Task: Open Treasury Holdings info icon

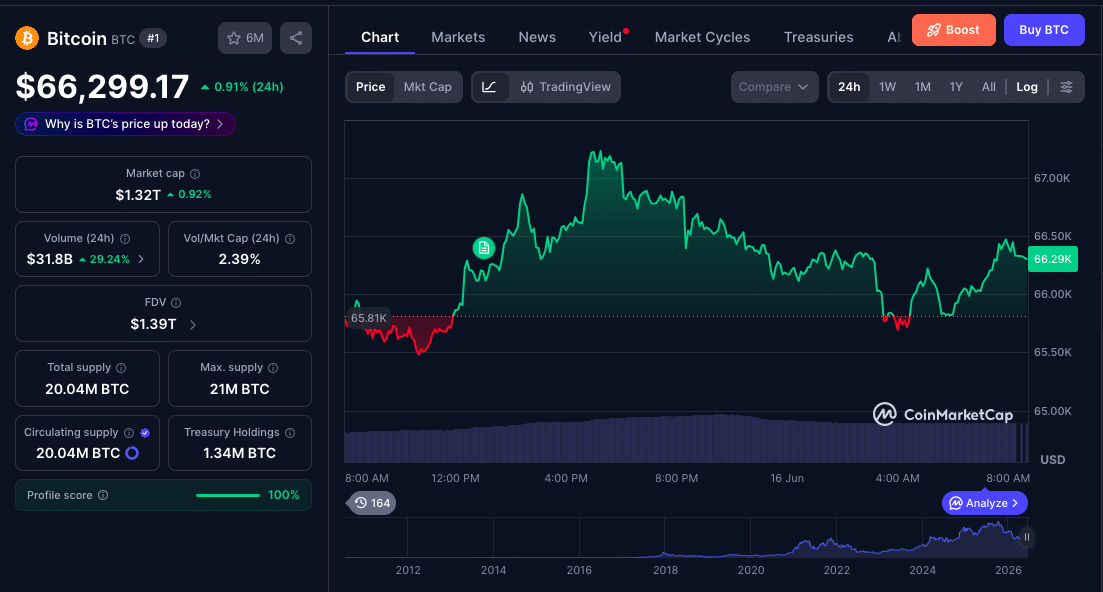Action: click(x=290, y=433)
